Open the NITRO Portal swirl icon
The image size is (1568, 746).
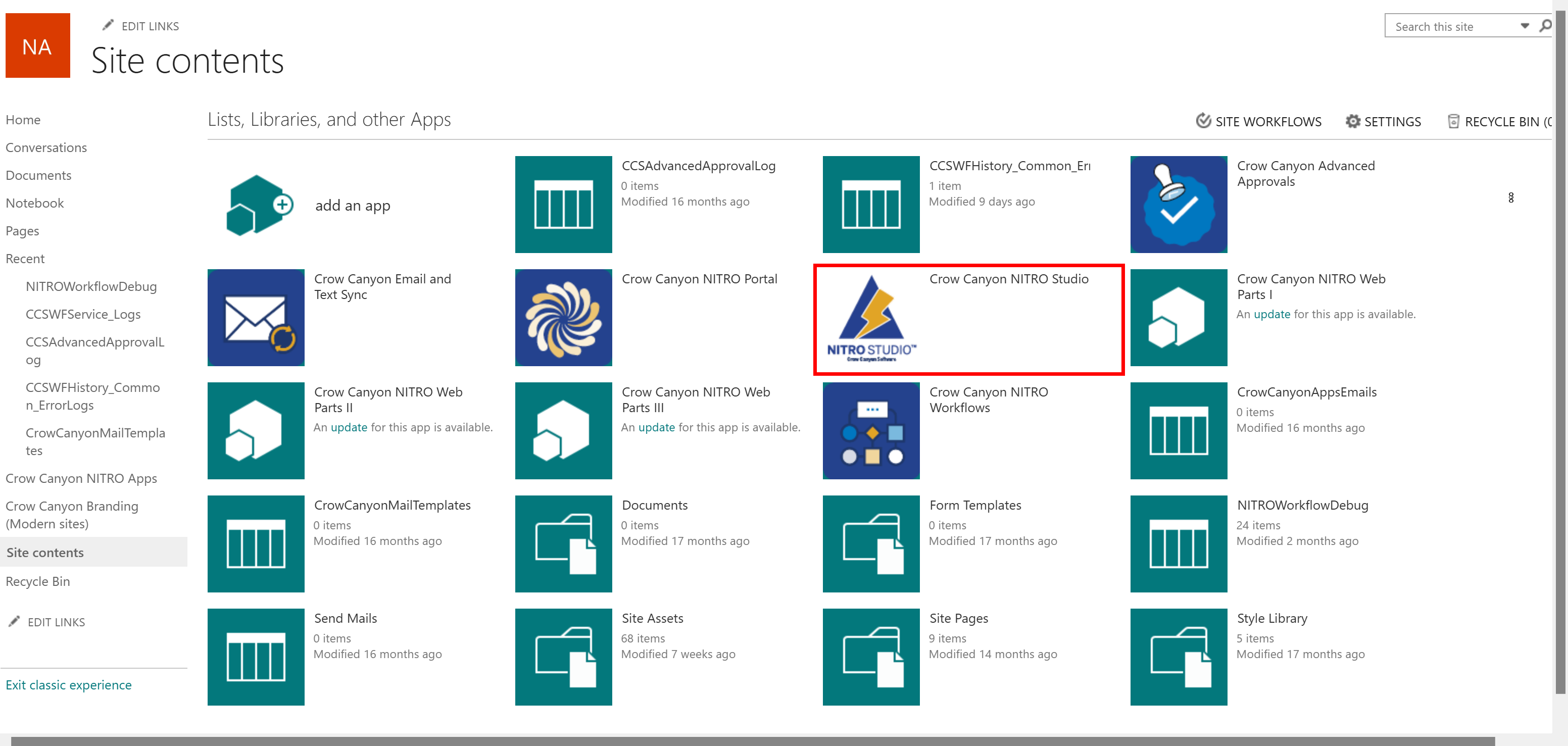564,318
